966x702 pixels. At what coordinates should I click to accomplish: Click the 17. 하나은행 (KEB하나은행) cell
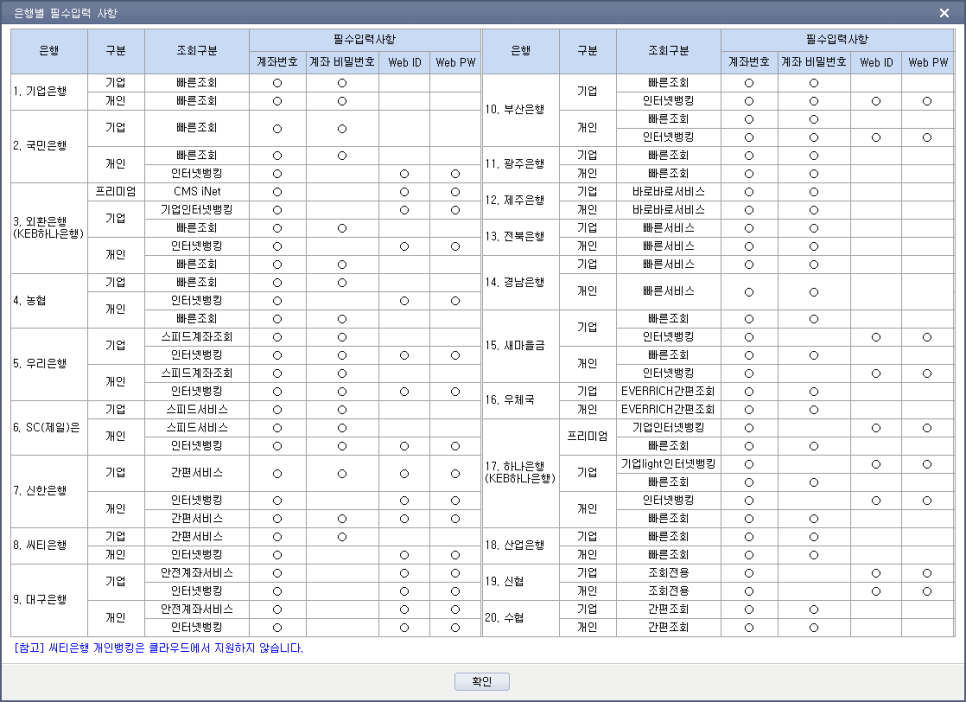coord(521,473)
